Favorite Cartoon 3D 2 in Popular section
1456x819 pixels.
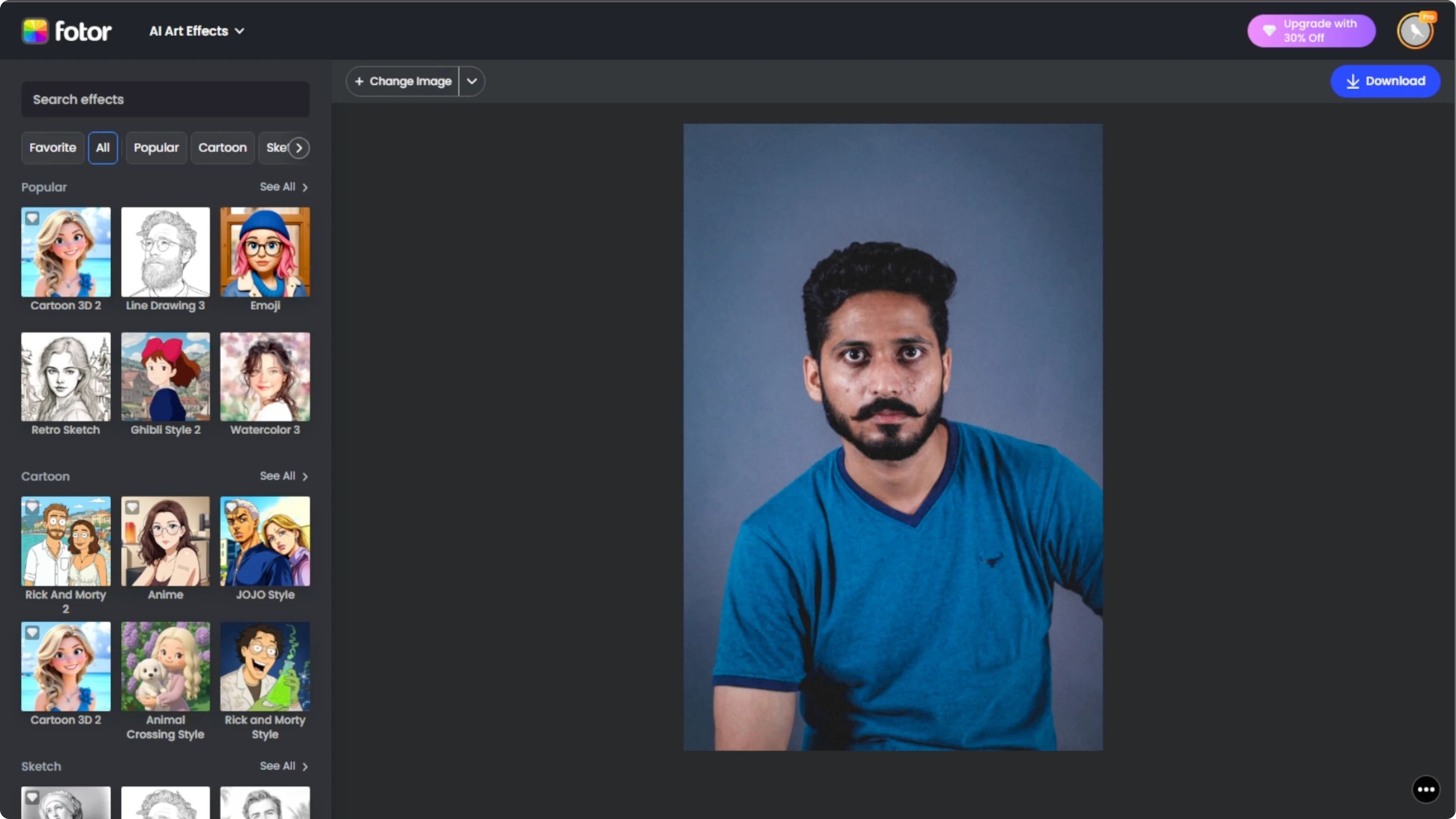pyautogui.click(x=32, y=218)
